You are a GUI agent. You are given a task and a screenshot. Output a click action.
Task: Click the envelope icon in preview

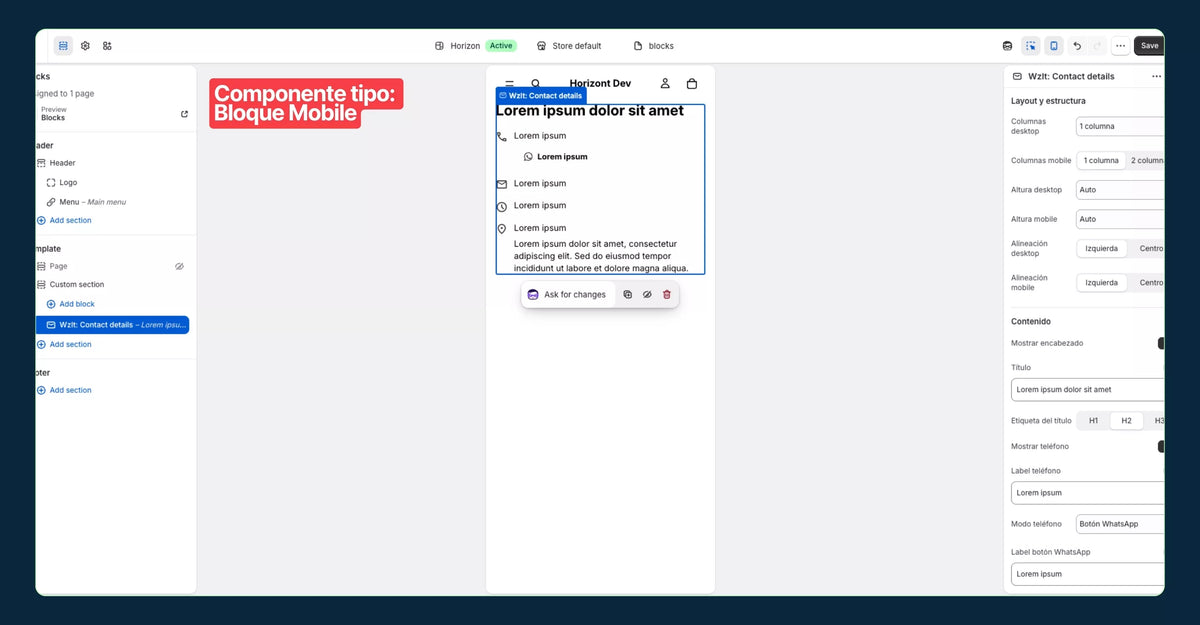click(x=502, y=184)
